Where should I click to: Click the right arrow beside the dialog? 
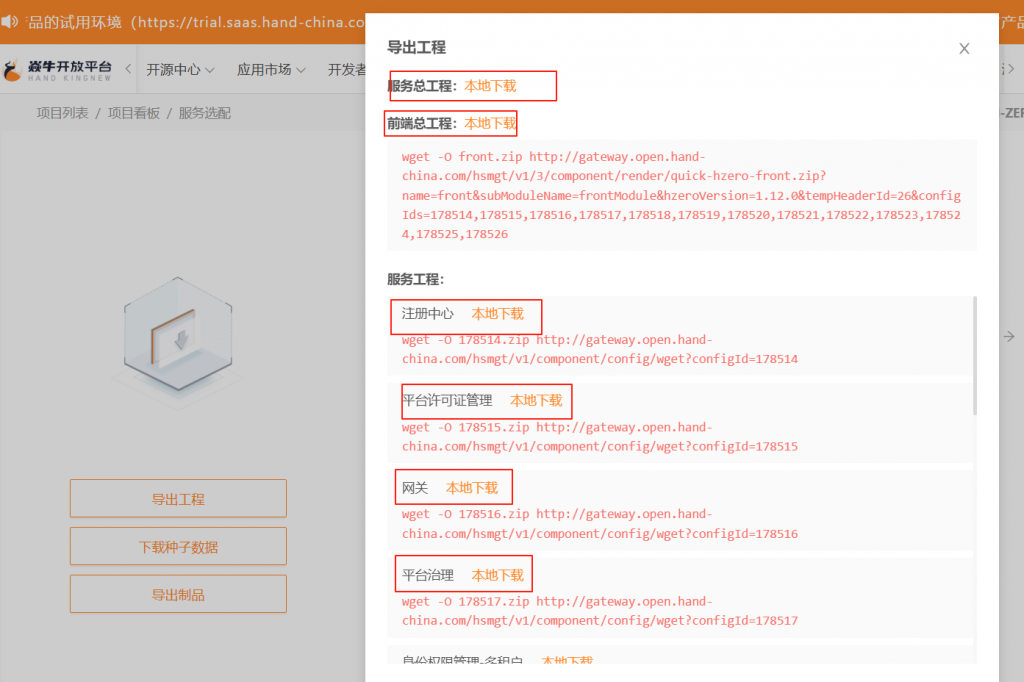click(x=1009, y=337)
